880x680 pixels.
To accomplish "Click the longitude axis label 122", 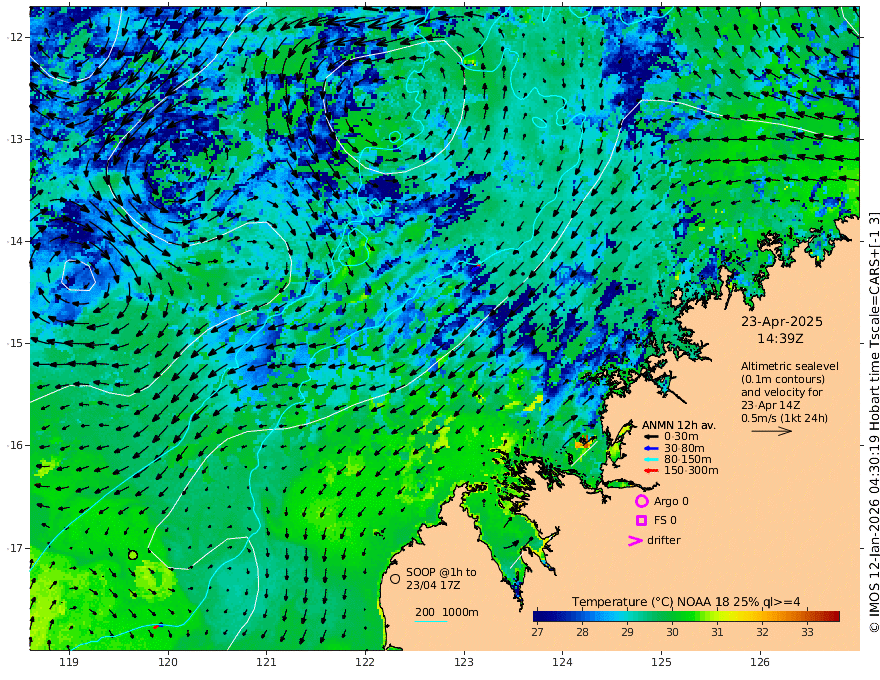I will [x=365, y=663].
